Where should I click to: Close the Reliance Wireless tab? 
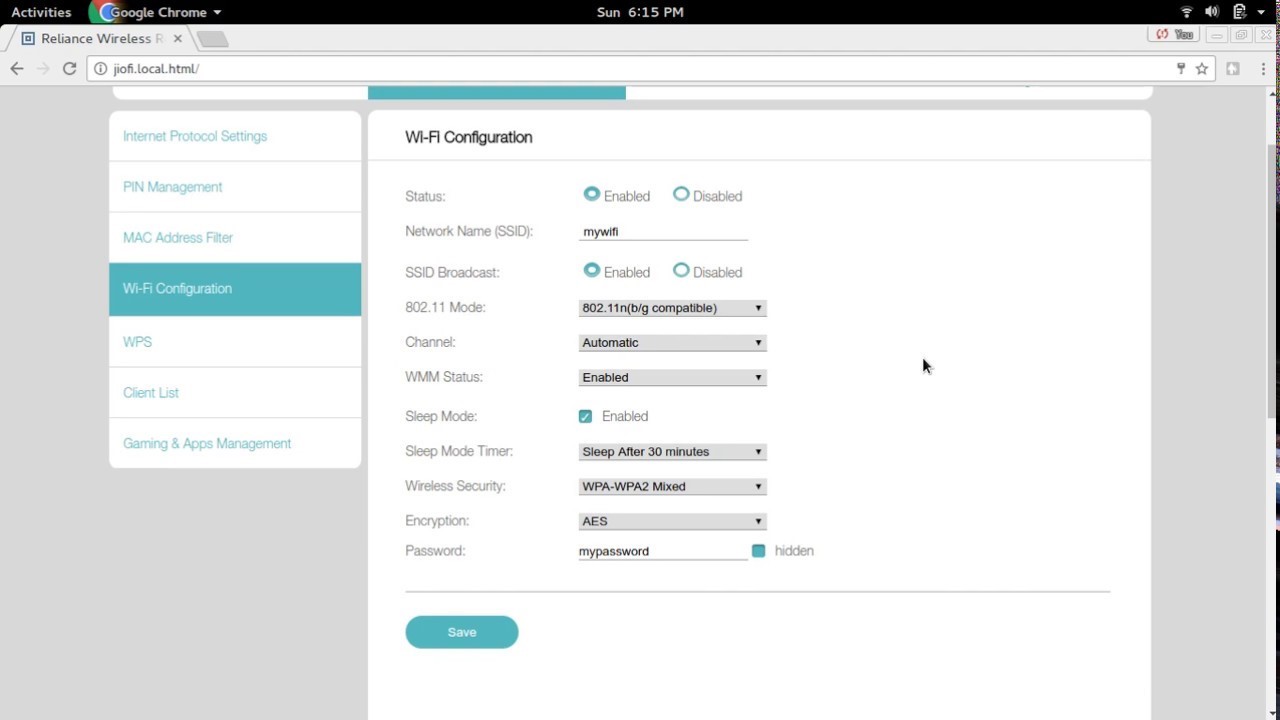178,38
